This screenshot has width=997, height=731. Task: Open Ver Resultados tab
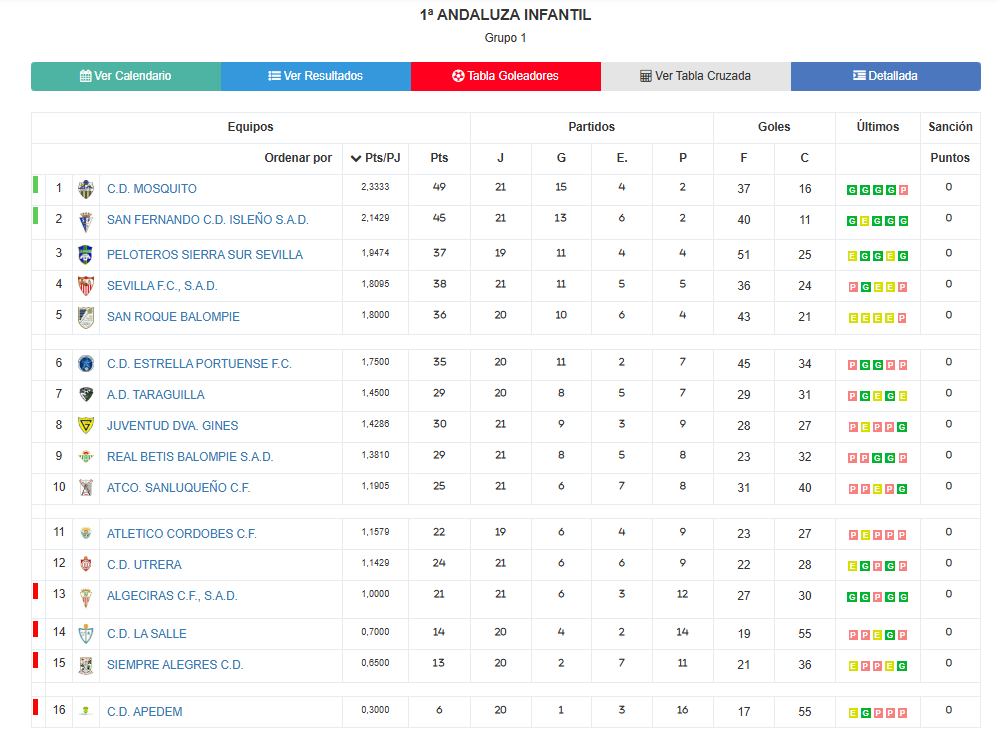coord(316,76)
